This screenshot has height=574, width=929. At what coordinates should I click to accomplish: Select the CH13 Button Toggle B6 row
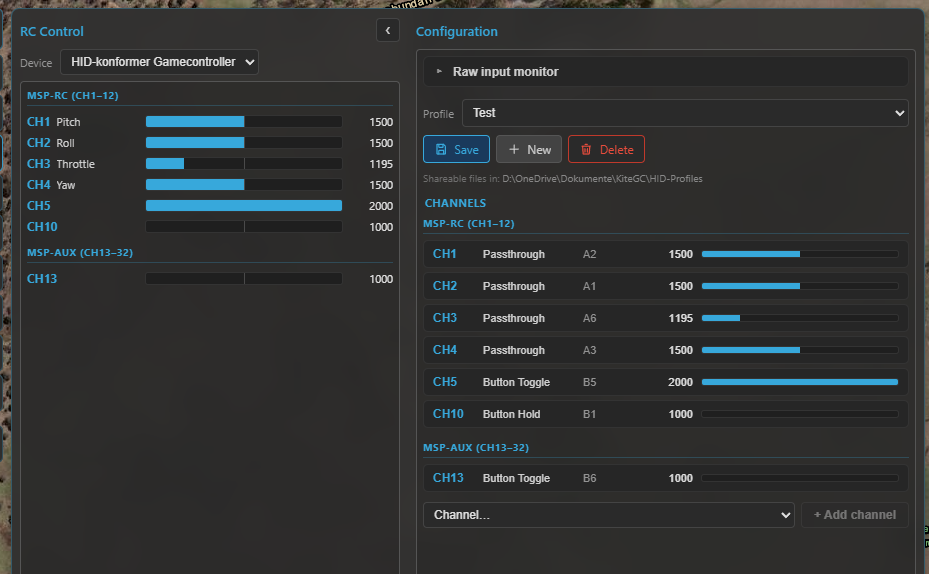click(665, 478)
